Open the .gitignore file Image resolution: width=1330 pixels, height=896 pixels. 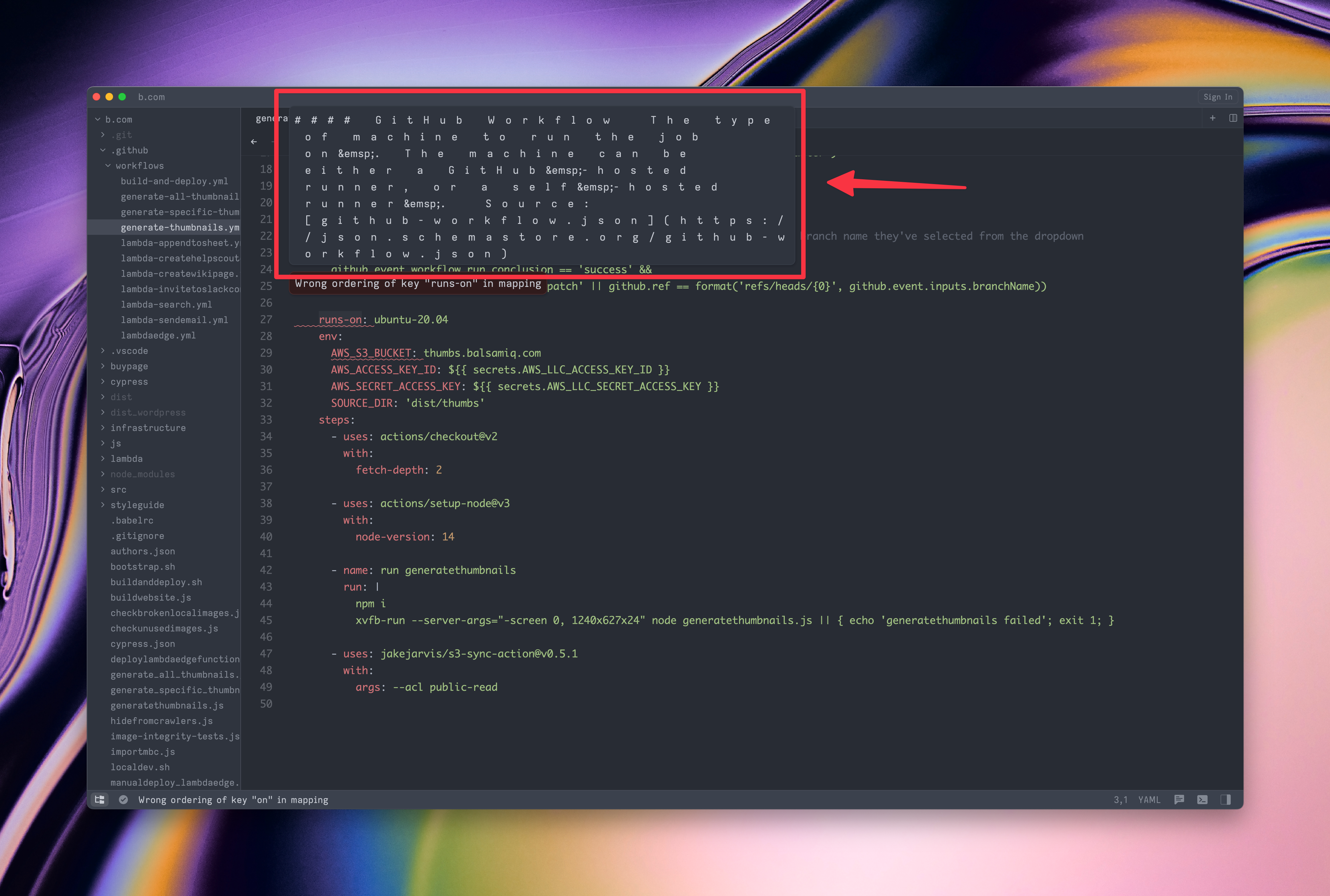tap(137, 536)
